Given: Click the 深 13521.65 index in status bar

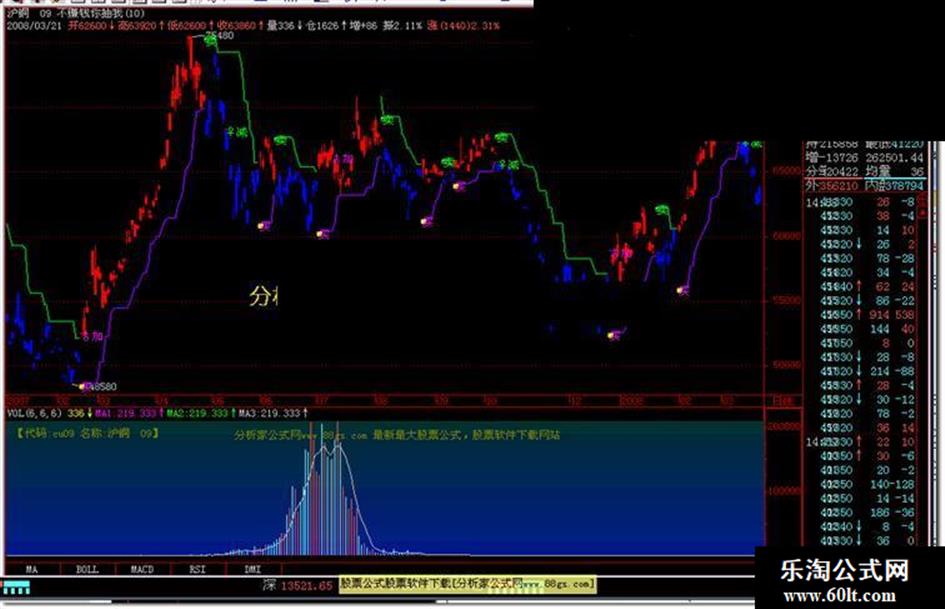Looking at the screenshot, I should coord(298,585).
